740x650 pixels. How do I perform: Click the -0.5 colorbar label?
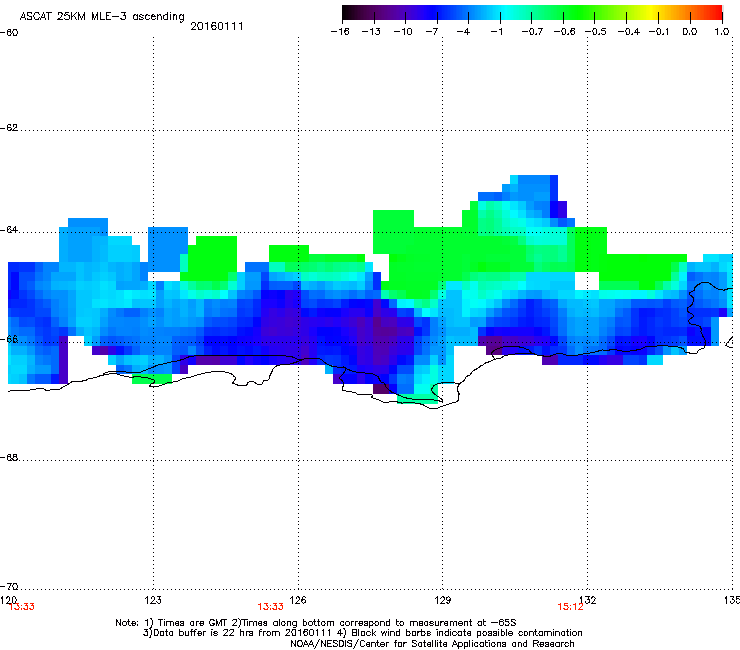[596, 32]
